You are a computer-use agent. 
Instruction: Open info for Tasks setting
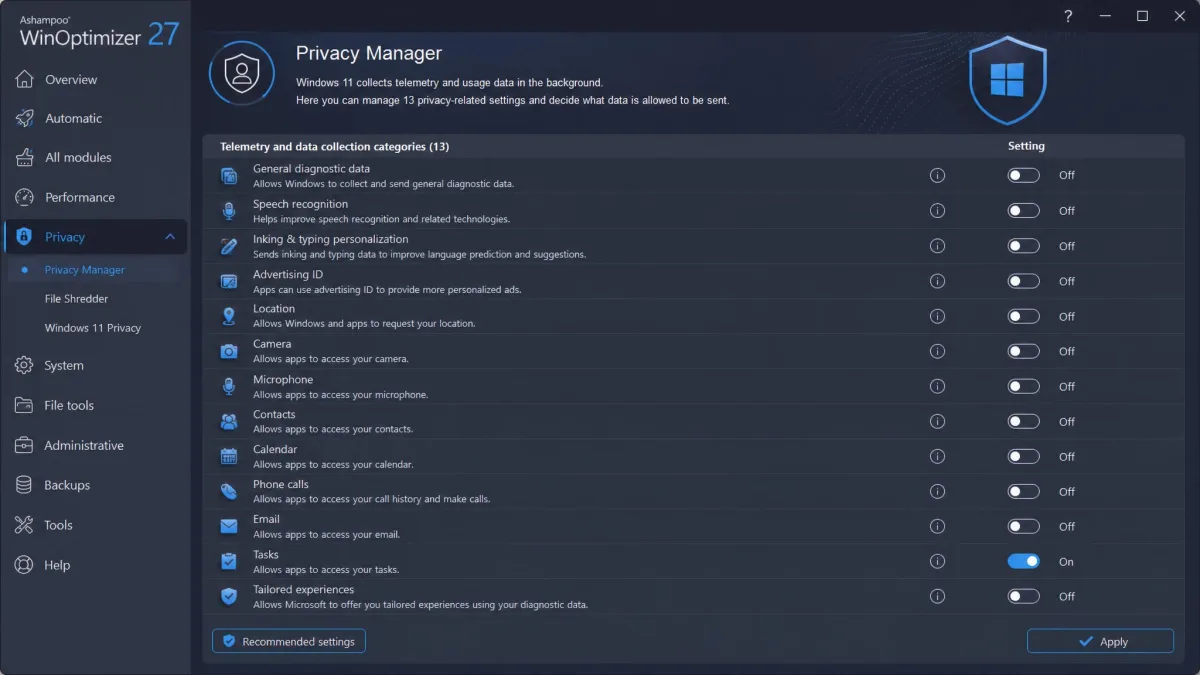click(x=937, y=561)
